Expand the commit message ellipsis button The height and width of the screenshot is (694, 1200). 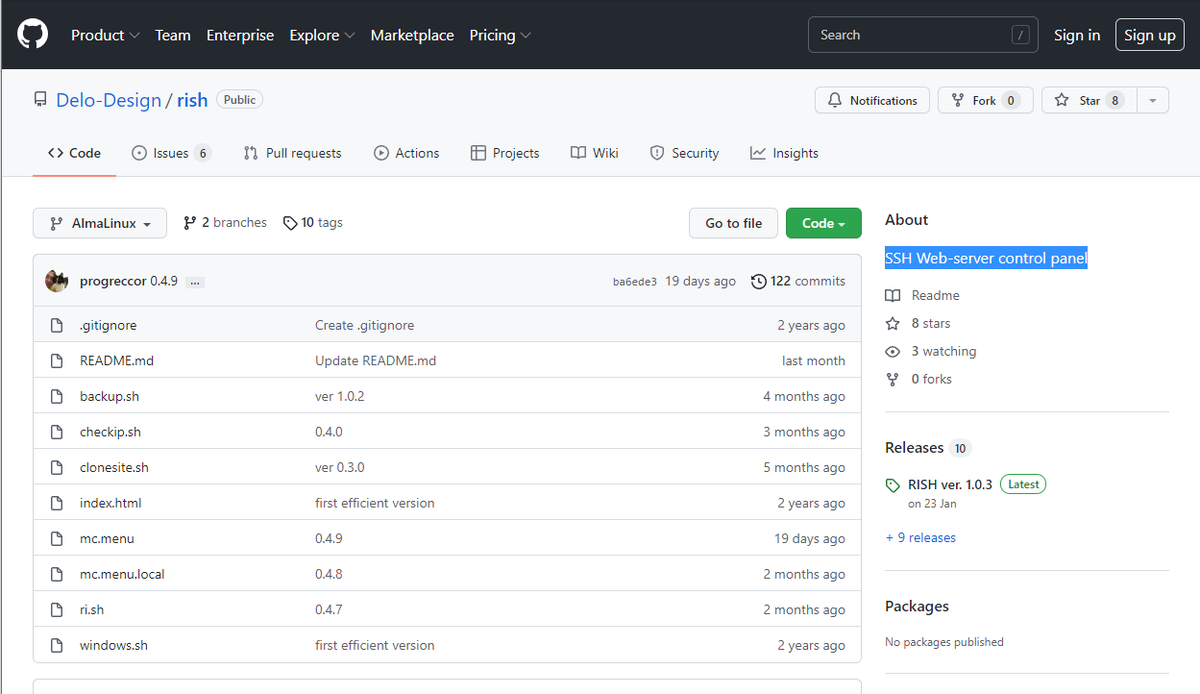[x=195, y=282]
